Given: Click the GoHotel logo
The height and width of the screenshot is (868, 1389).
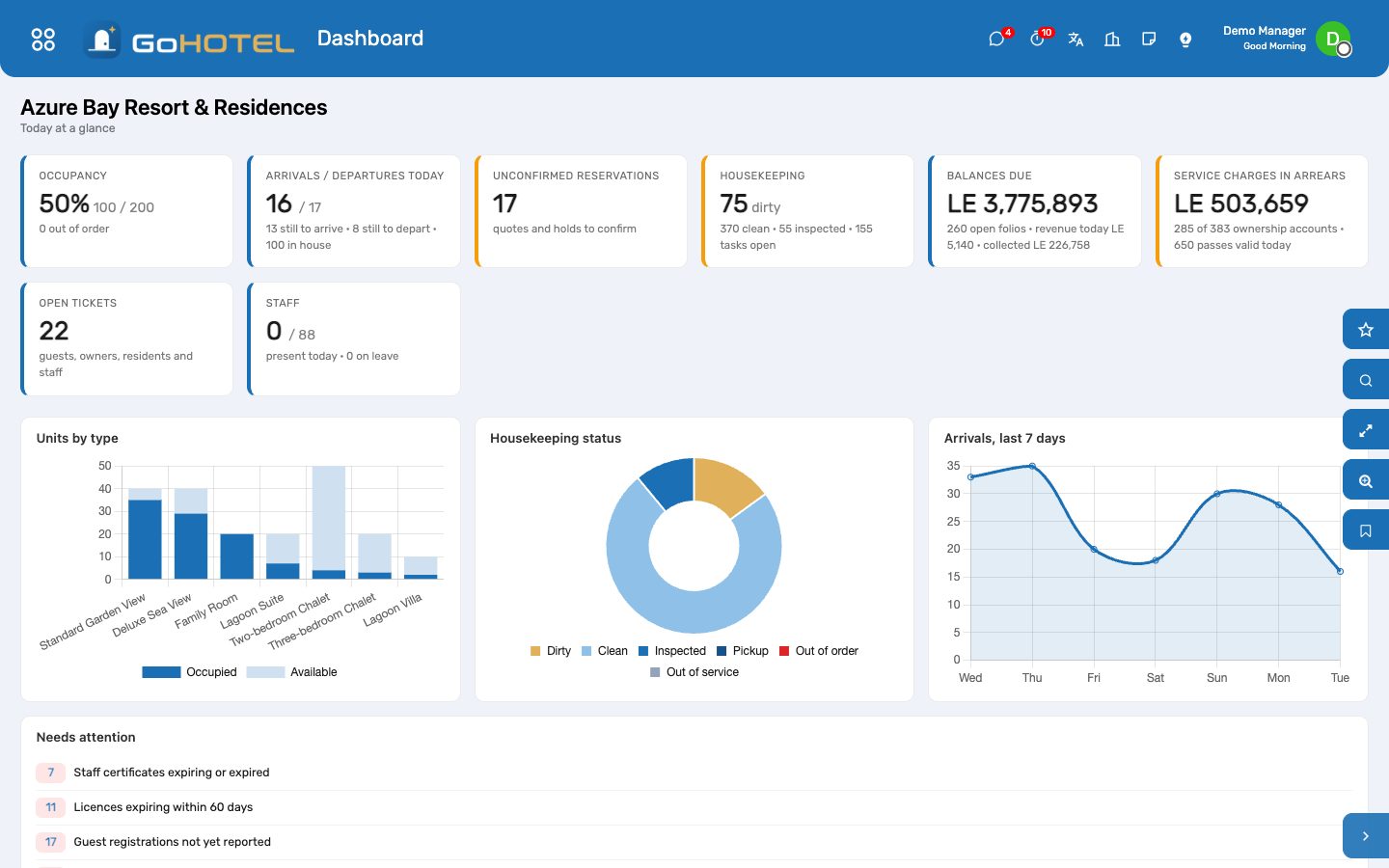Looking at the screenshot, I should pyautogui.click(x=189, y=40).
